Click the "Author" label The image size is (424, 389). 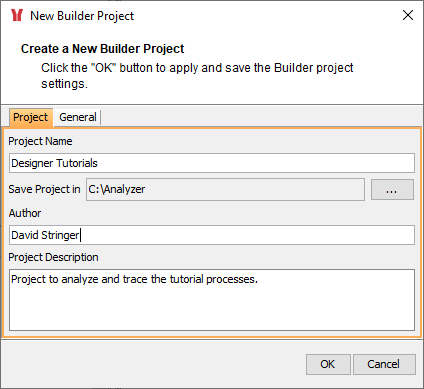point(25,213)
